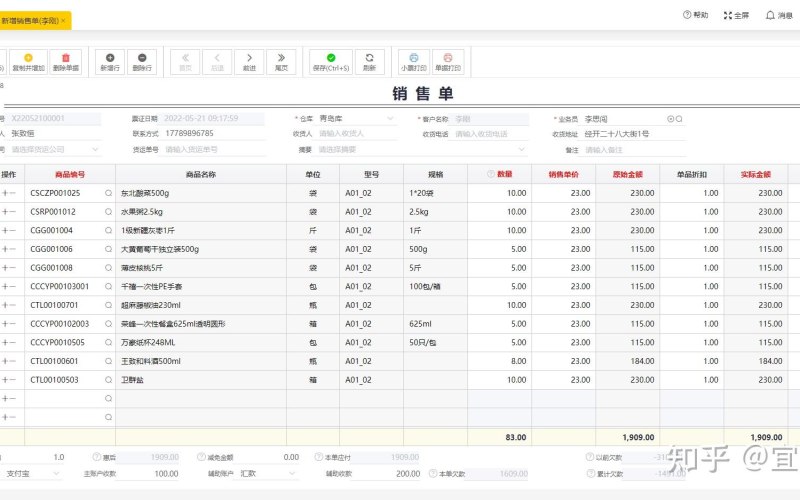The width and height of the screenshot is (800, 500).
Task: Click the help icon next to 减免金额
Action: tap(201, 457)
